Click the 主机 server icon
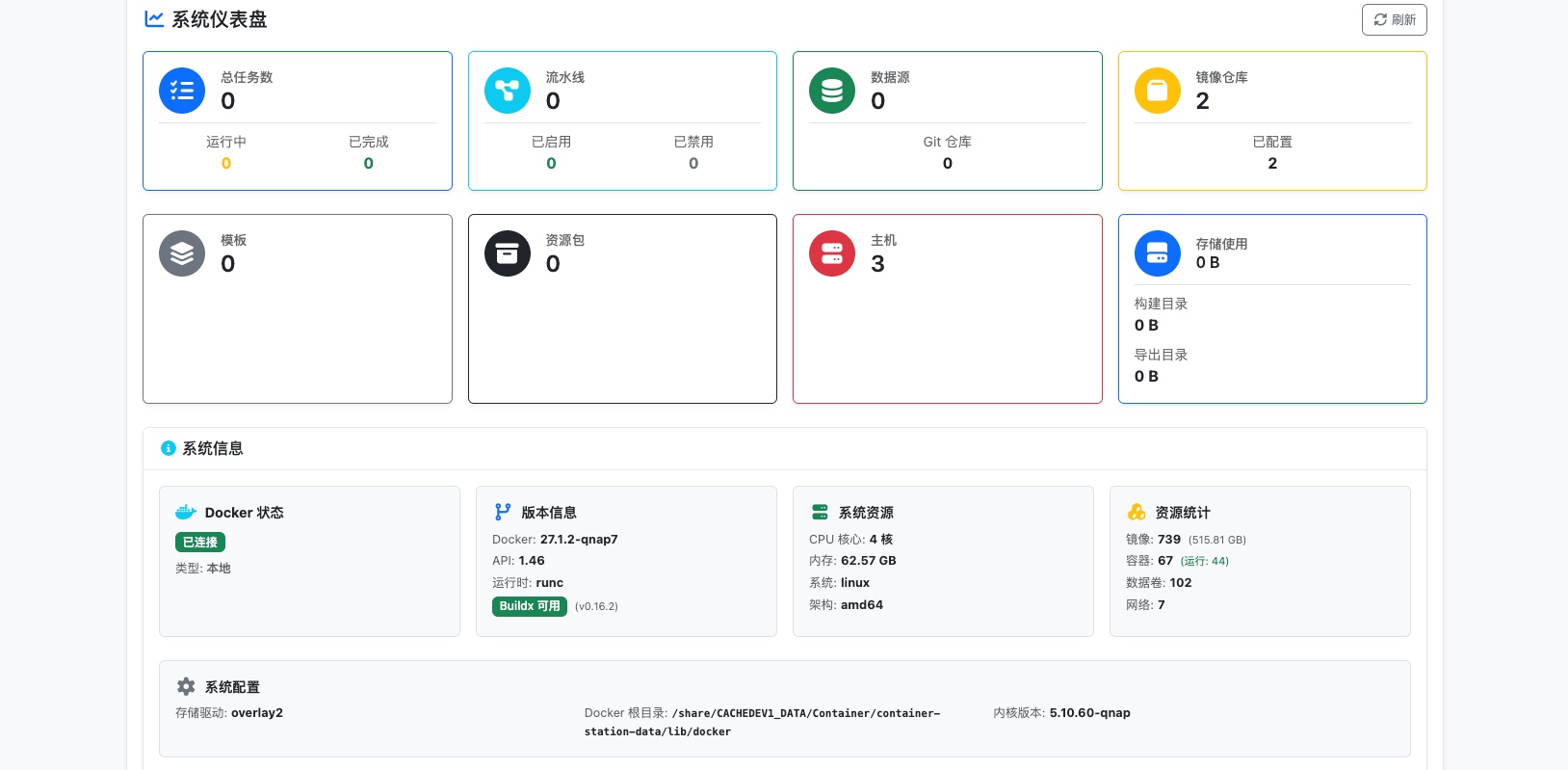The width and height of the screenshot is (1568, 770). coord(832,253)
